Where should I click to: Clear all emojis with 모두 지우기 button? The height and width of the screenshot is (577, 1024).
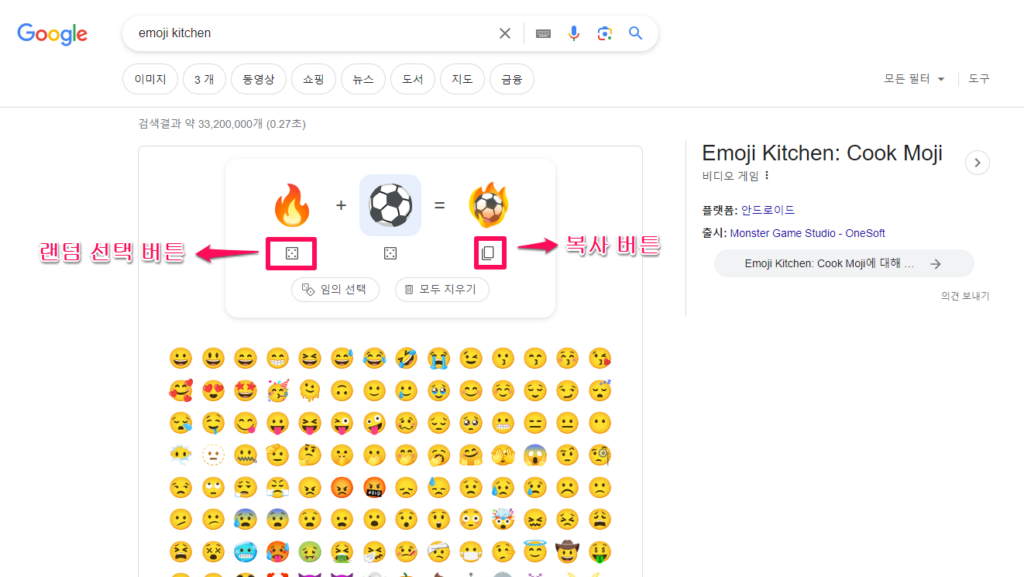(441, 289)
